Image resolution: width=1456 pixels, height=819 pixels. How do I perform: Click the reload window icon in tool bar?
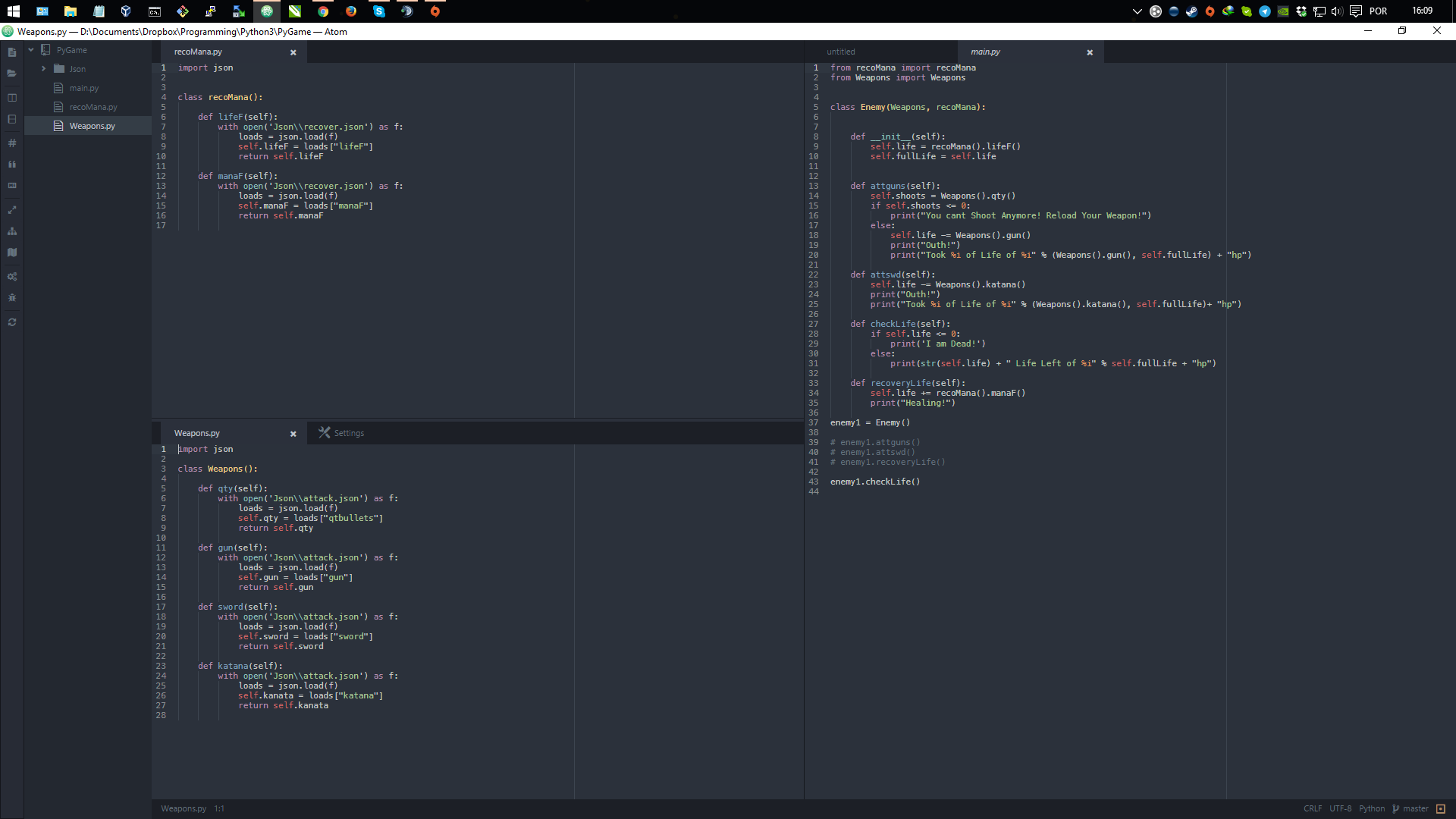click(x=12, y=322)
